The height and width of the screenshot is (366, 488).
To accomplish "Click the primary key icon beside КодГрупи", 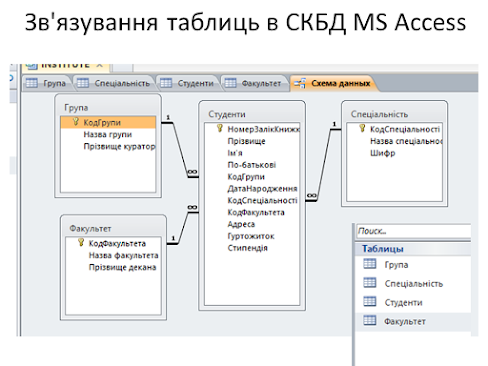I will [76, 122].
